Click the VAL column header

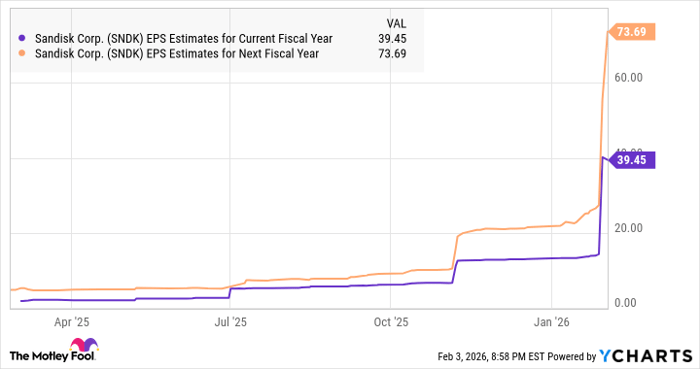396,24
